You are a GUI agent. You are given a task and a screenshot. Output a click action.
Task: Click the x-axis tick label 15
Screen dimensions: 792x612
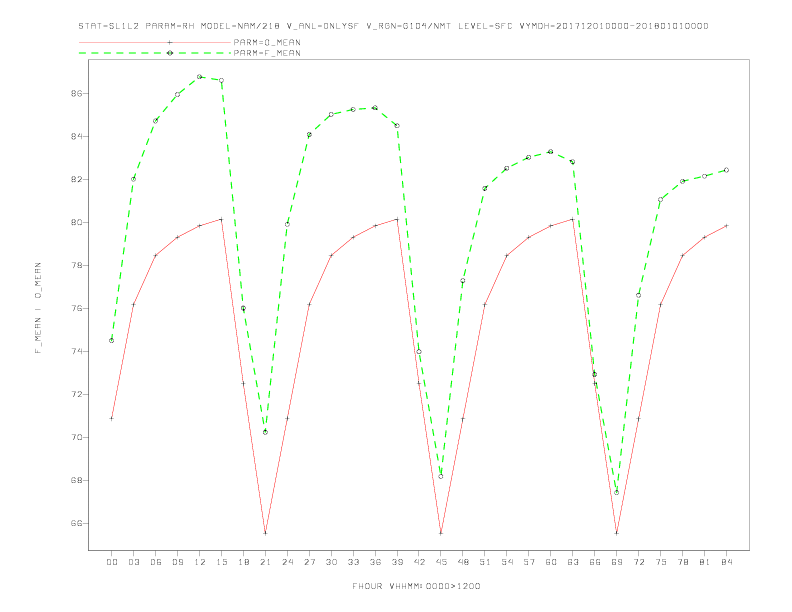(x=221, y=562)
